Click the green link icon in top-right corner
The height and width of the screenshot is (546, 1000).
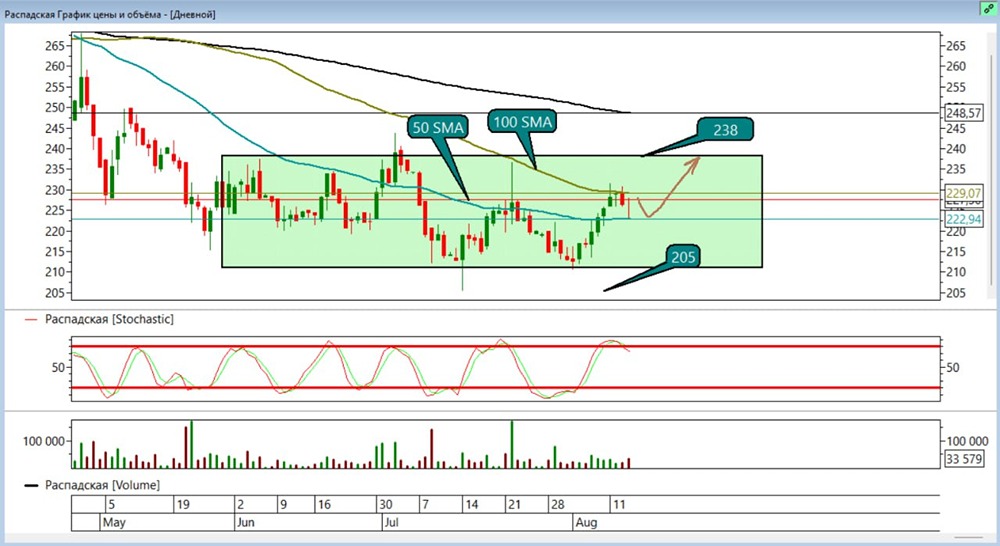pos(989,8)
